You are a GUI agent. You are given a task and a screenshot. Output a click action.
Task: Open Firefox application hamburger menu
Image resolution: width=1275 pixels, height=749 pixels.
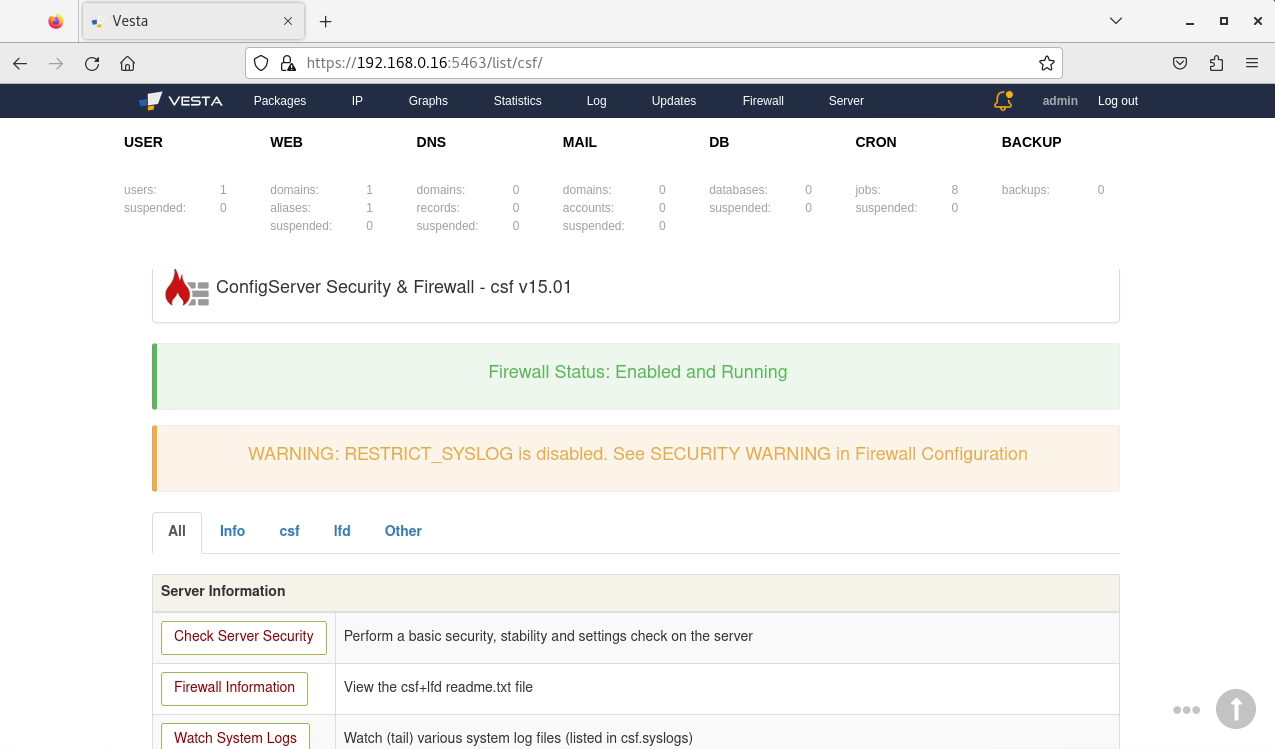coord(1252,63)
